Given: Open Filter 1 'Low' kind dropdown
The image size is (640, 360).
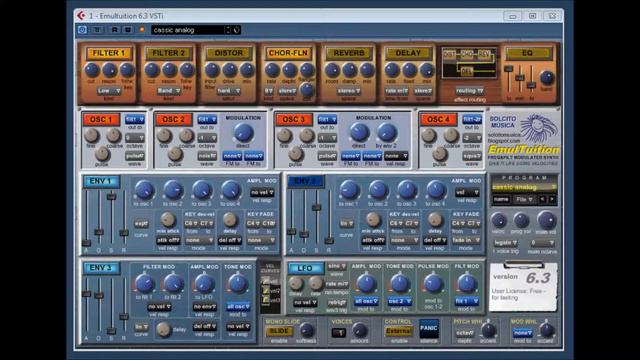Looking at the screenshot, I should (x=109, y=91).
